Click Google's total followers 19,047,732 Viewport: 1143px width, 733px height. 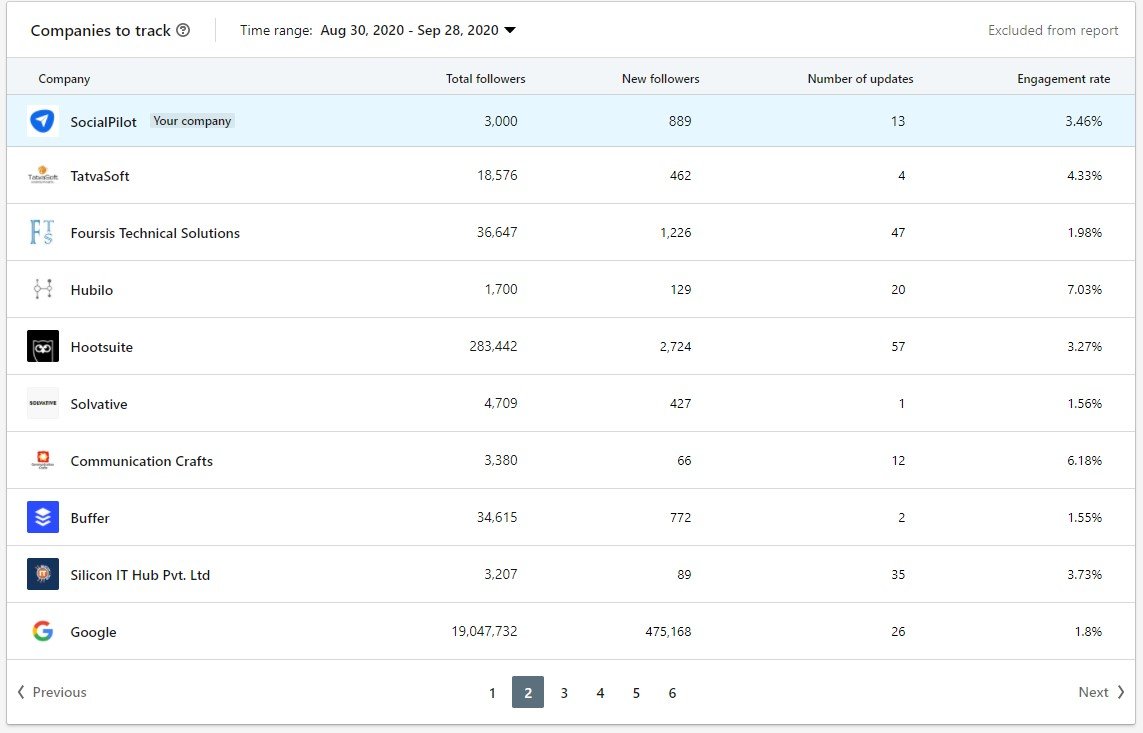click(x=484, y=631)
